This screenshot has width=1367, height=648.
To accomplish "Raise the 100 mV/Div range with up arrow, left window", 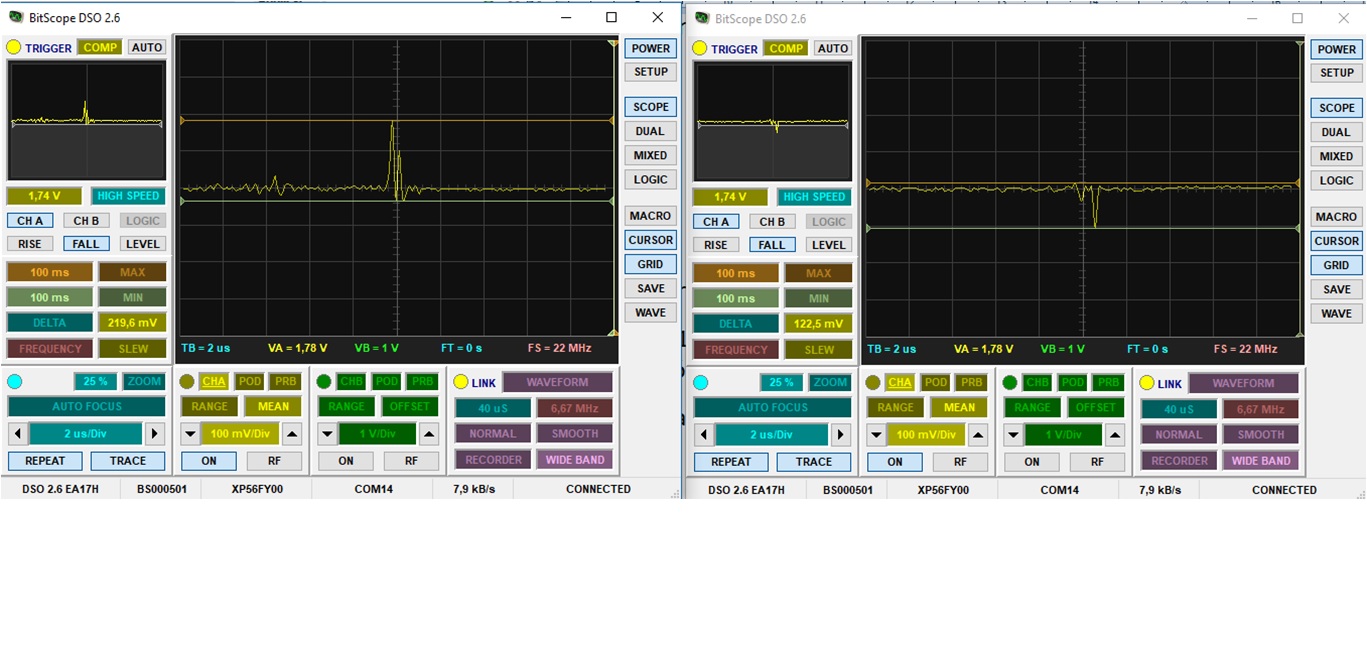I will tap(292, 434).
